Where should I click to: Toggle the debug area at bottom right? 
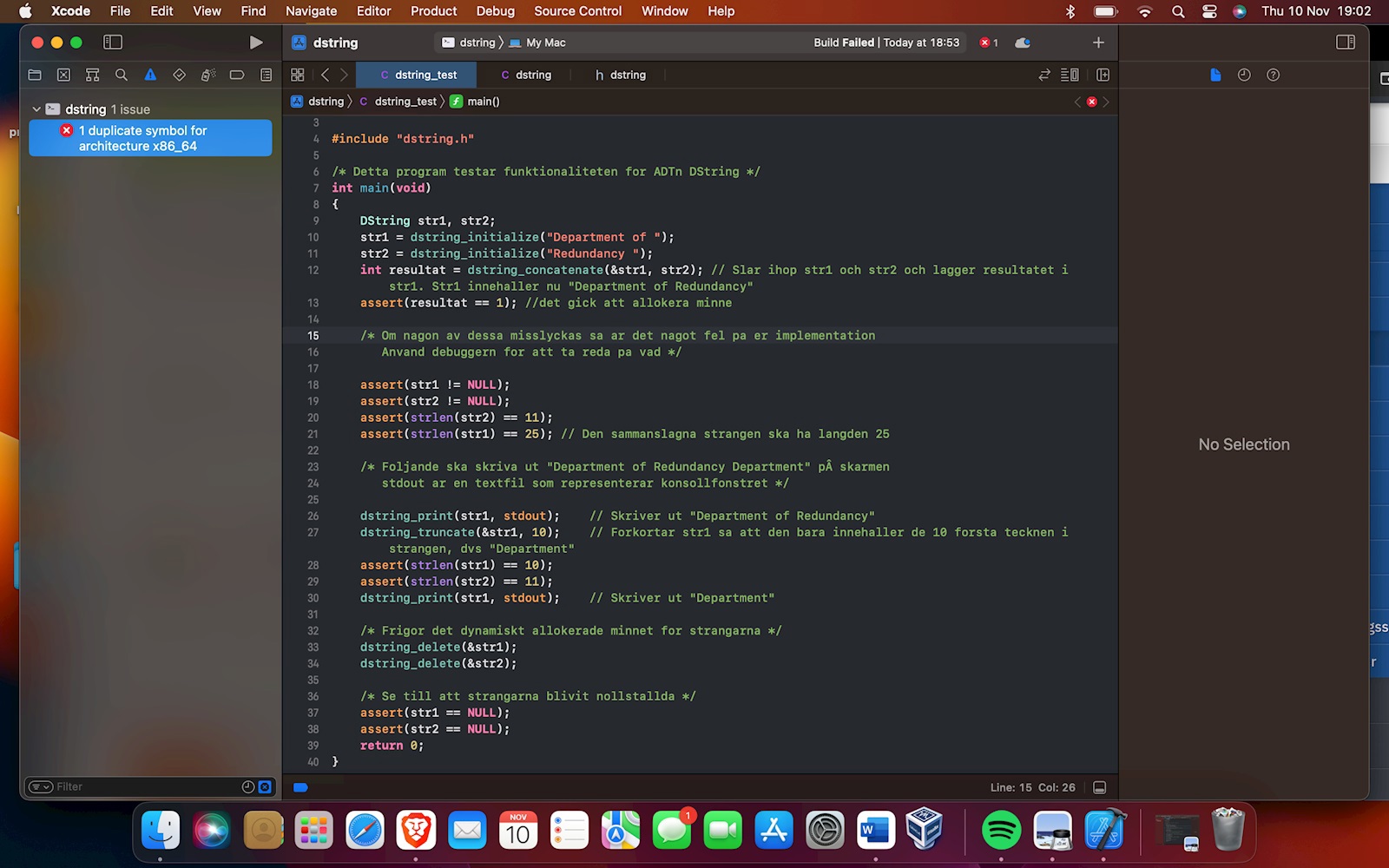pyautogui.click(x=1099, y=787)
